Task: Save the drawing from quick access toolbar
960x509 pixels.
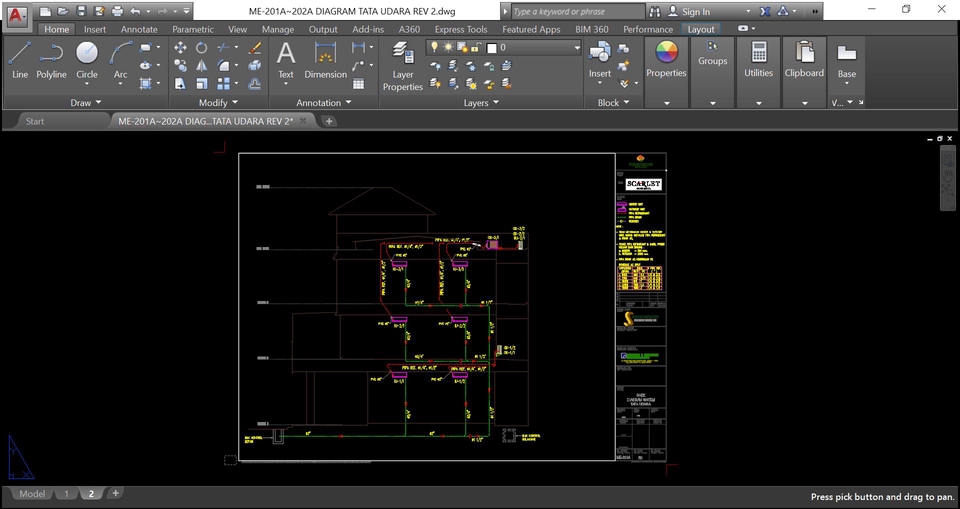Action: click(x=81, y=11)
